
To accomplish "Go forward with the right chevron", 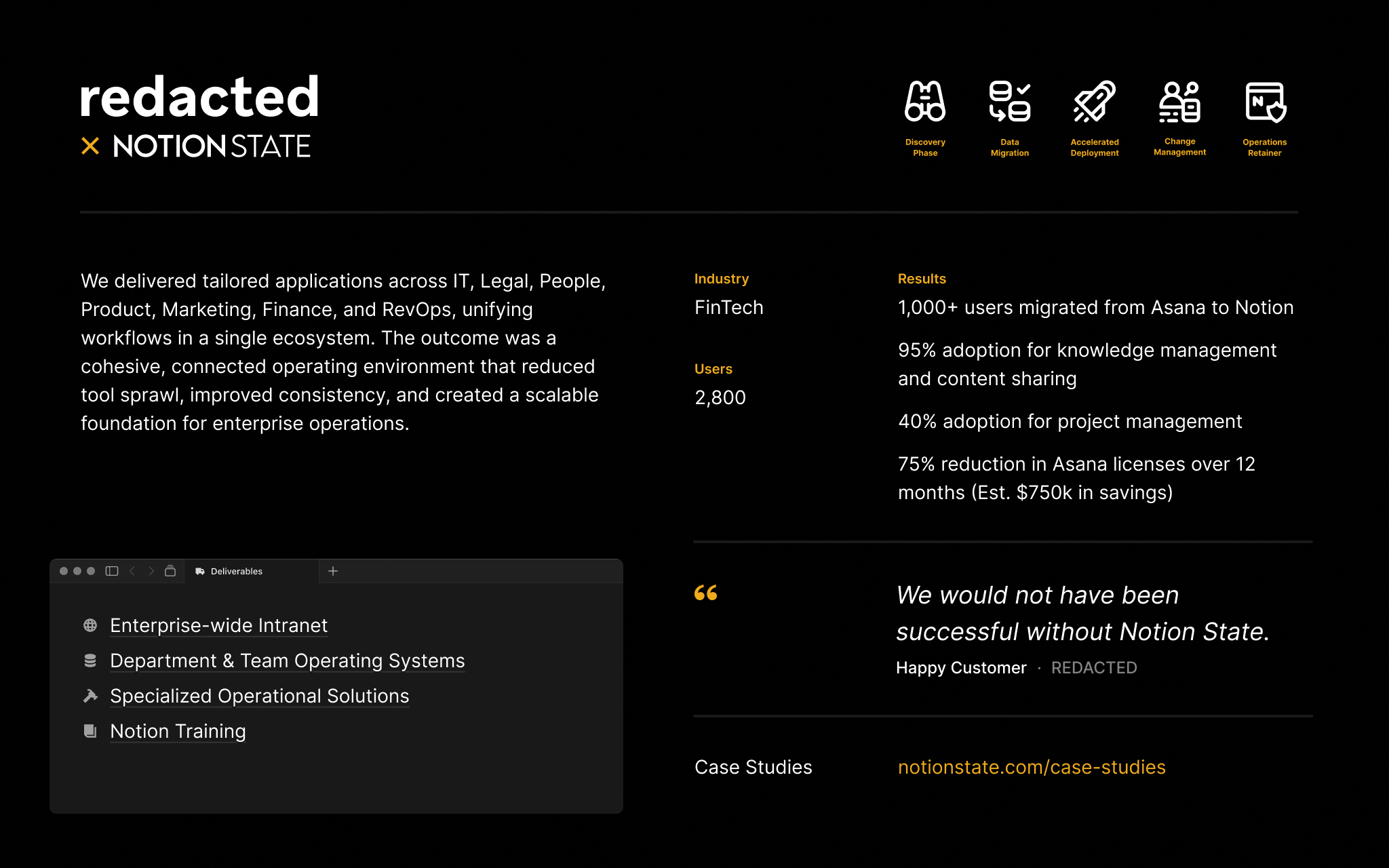I will [x=151, y=571].
